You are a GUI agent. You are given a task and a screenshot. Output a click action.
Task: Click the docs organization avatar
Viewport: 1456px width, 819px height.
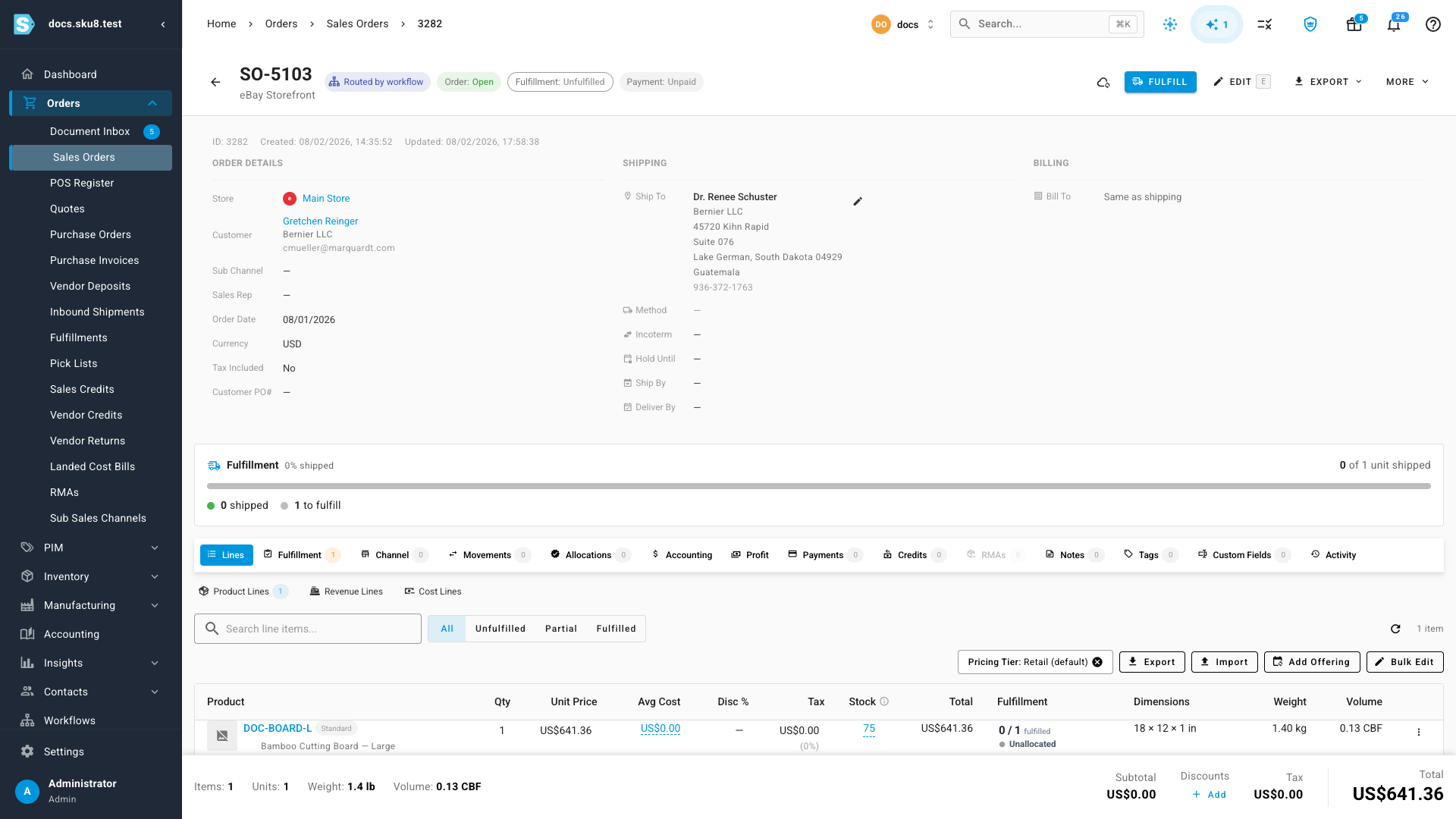pos(880,24)
